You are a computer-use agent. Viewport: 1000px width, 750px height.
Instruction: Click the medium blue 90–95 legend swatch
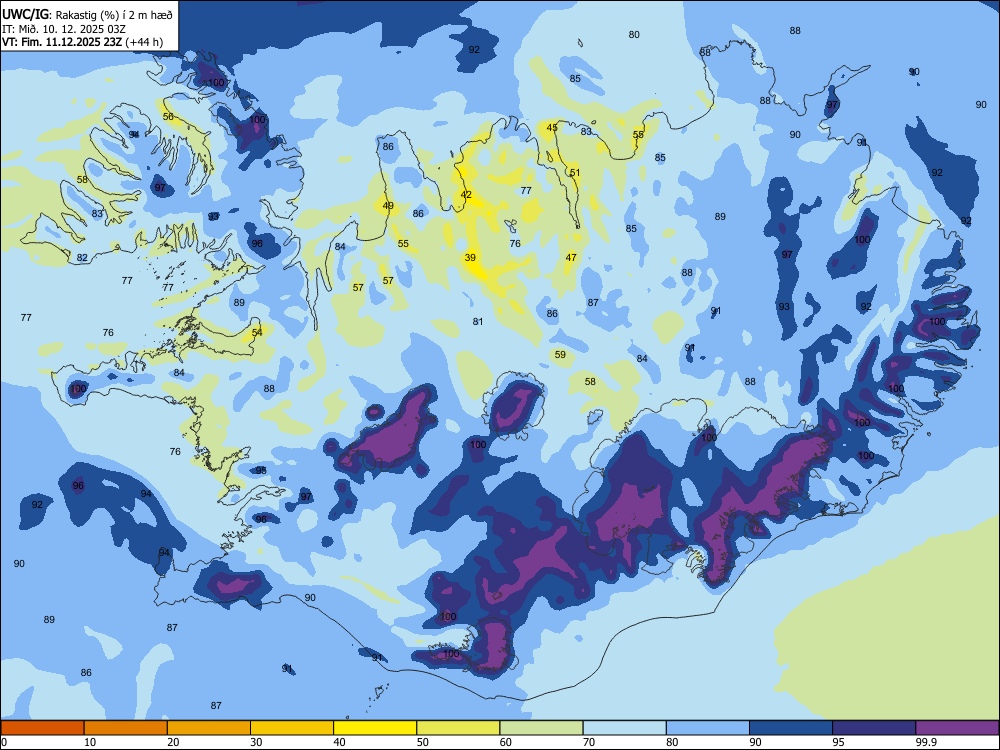[x=791, y=728]
